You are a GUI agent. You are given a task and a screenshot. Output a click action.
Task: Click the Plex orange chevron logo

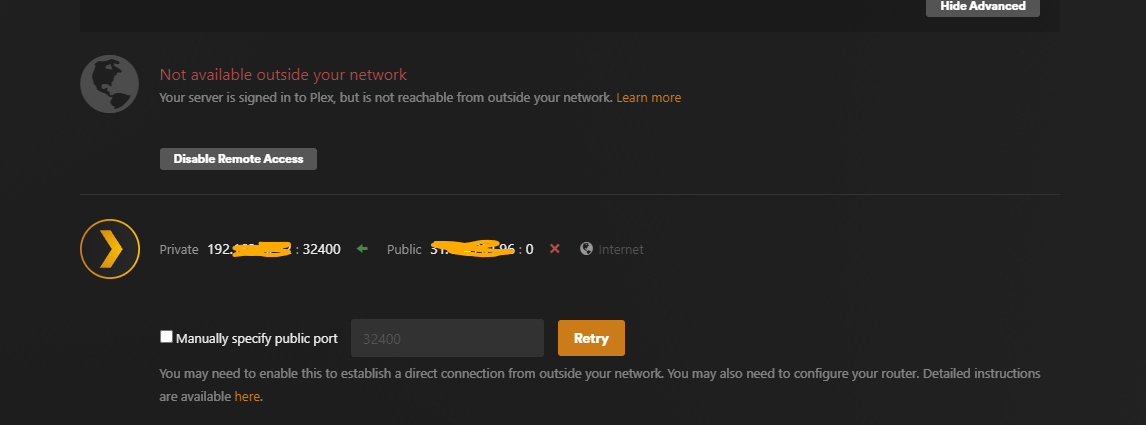point(109,248)
